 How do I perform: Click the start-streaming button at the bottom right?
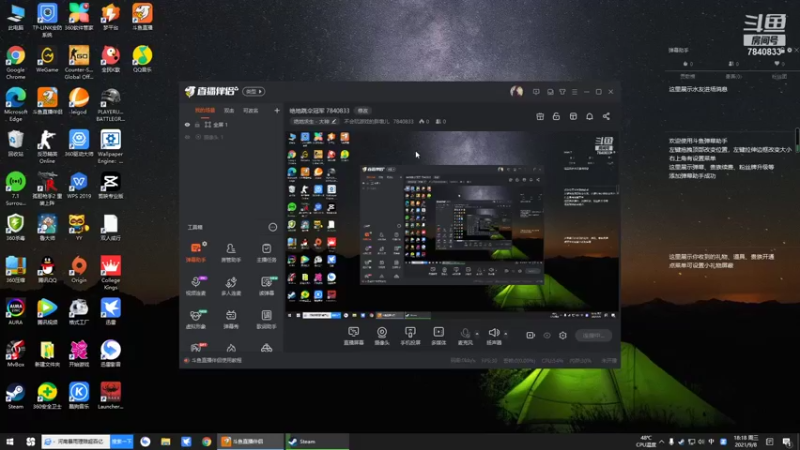593,335
